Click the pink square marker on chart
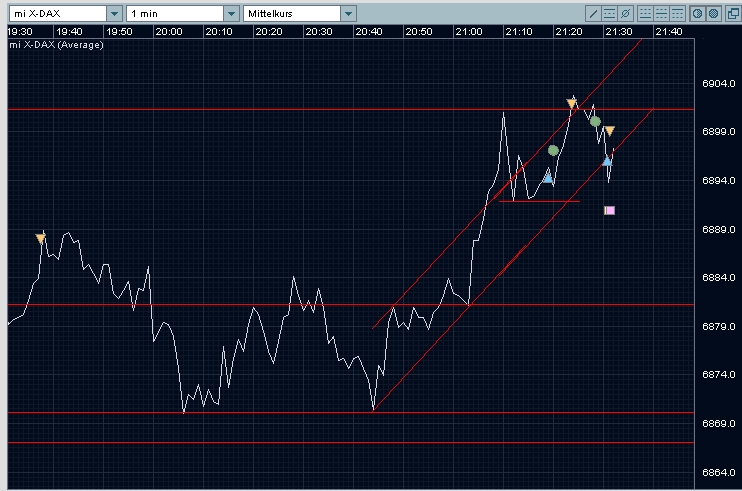Screen dimensions: 742x491 (x=610, y=210)
